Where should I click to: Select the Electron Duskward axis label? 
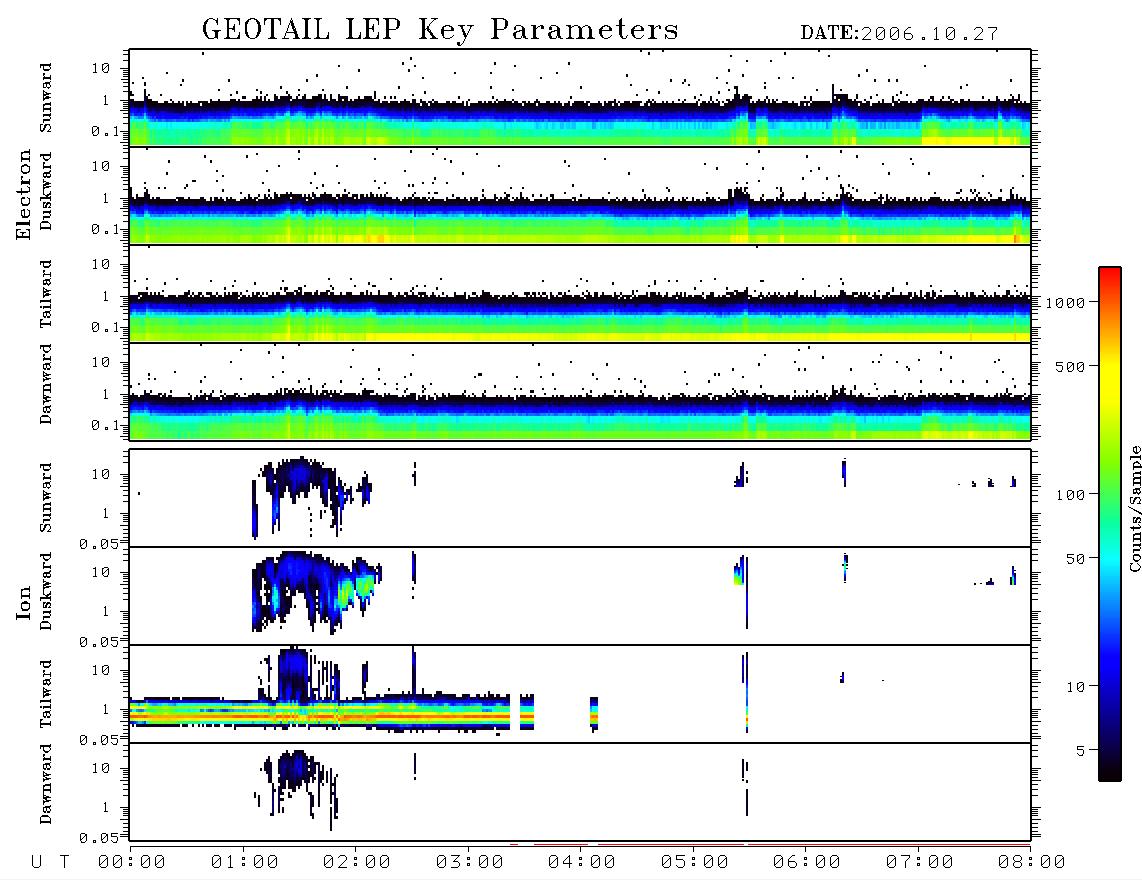point(46,192)
